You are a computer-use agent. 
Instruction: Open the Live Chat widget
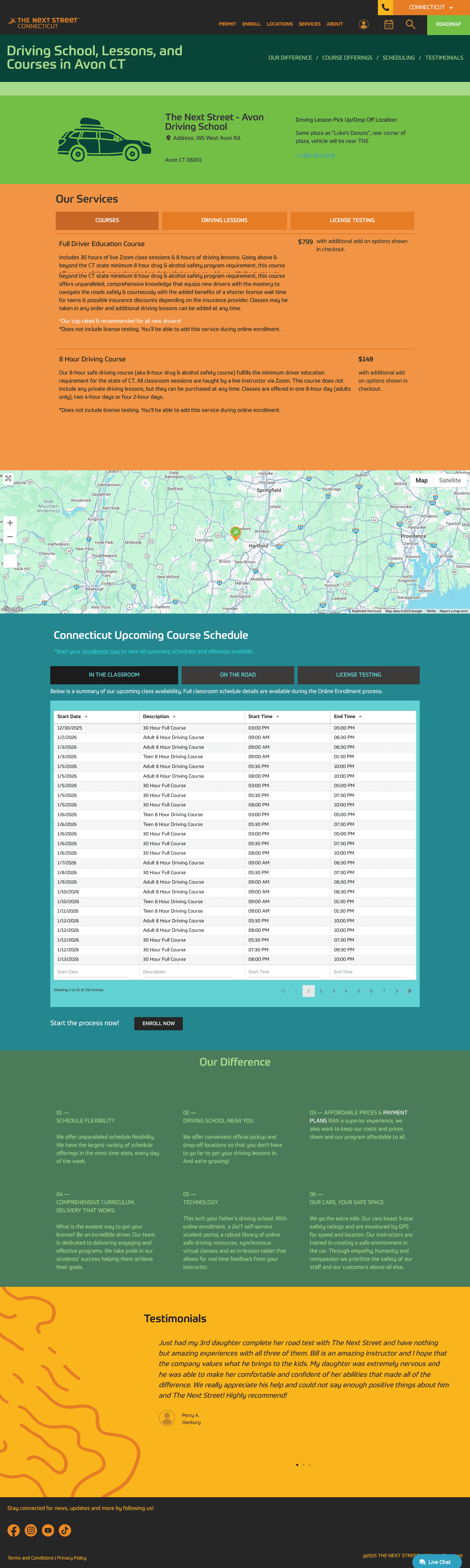(437, 1562)
